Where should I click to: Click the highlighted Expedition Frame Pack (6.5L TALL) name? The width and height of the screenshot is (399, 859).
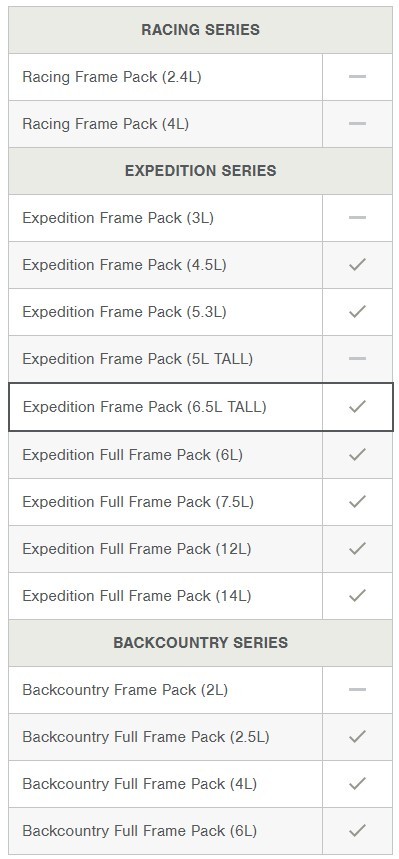pyautogui.click(x=144, y=407)
